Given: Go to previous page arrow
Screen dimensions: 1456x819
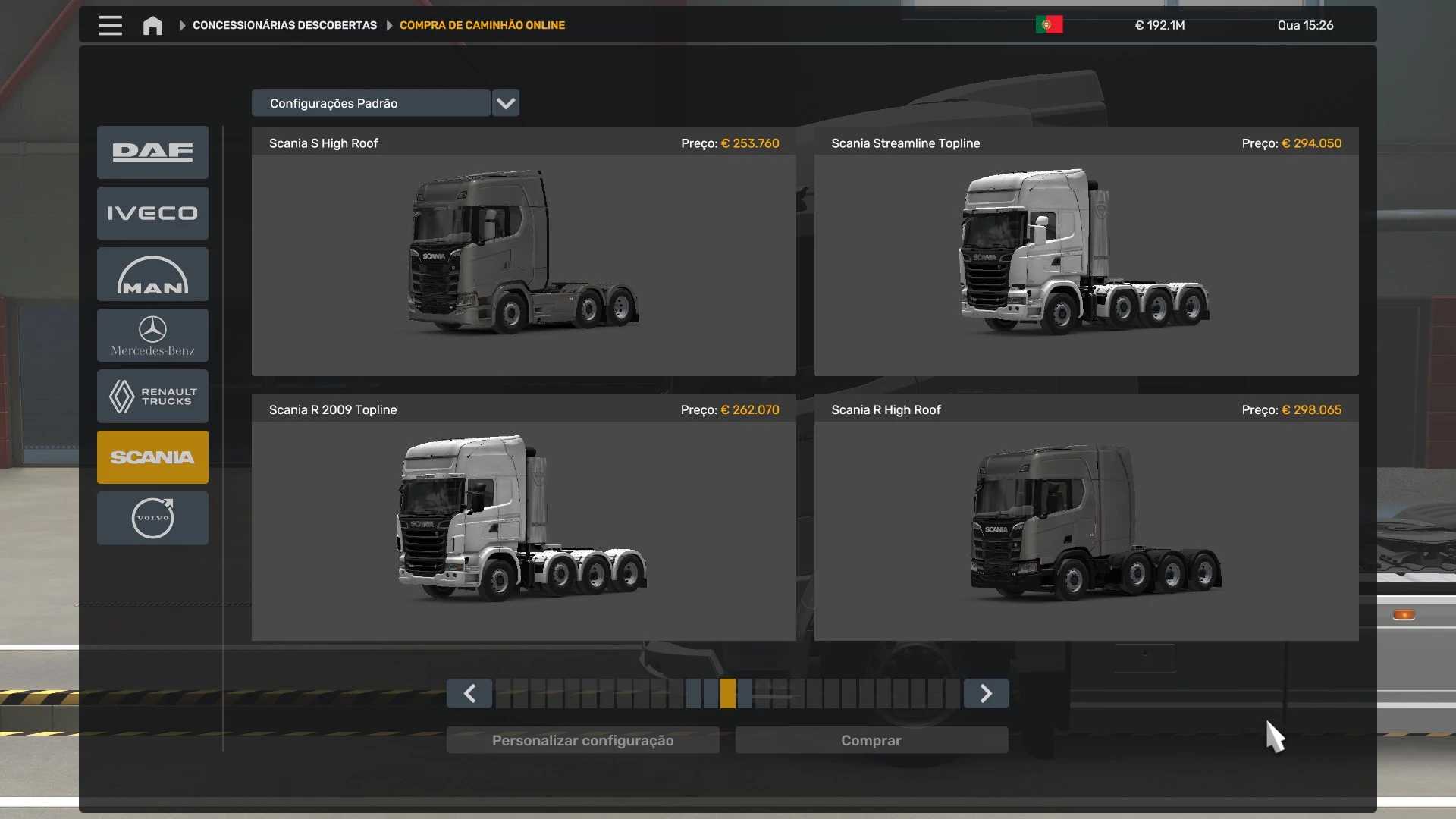Looking at the screenshot, I should point(469,693).
